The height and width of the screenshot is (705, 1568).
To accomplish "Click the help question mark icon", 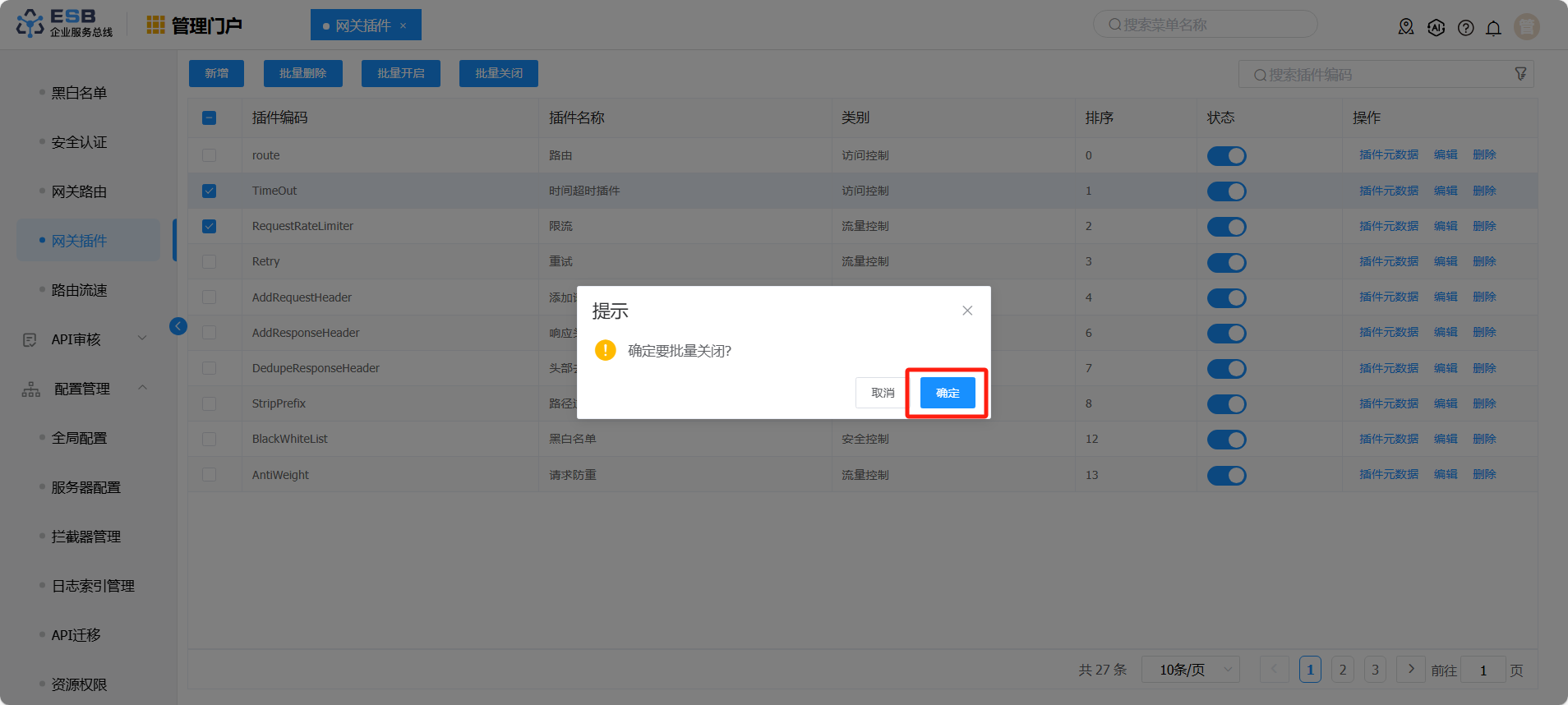I will pos(1465,28).
